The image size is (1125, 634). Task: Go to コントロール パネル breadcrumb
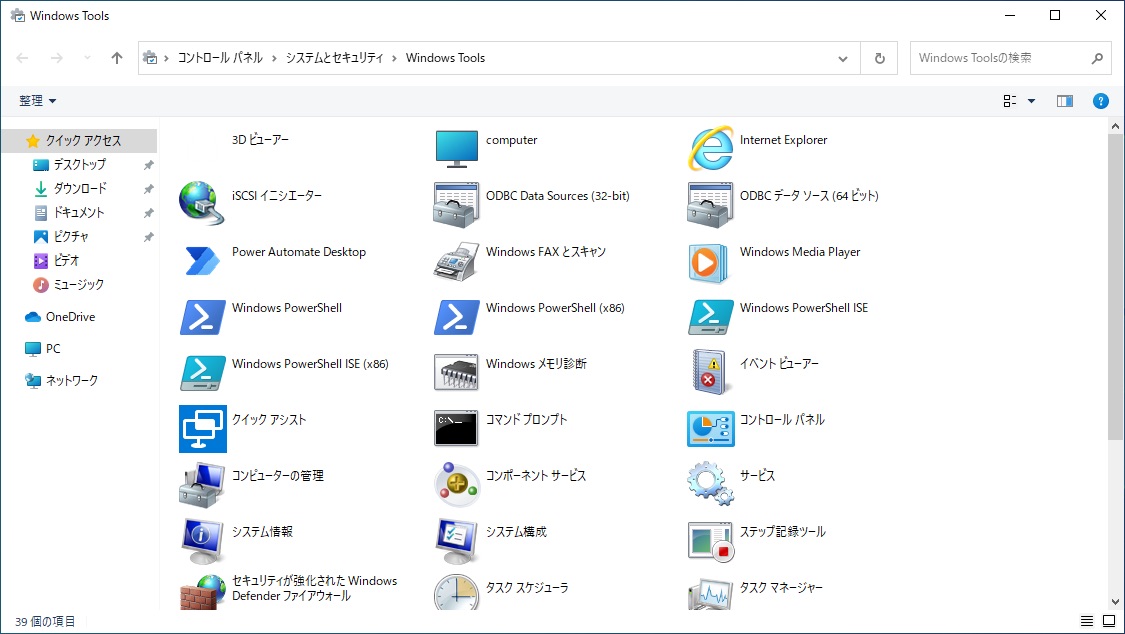pos(220,58)
